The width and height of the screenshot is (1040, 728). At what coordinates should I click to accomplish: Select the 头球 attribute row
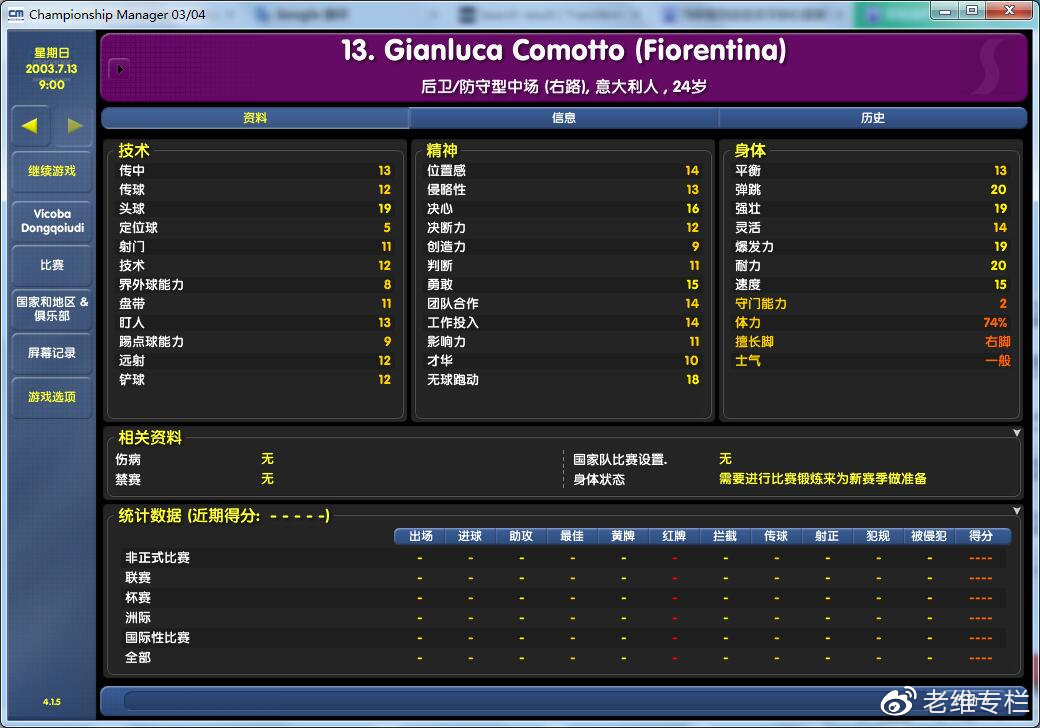pos(255,208)
